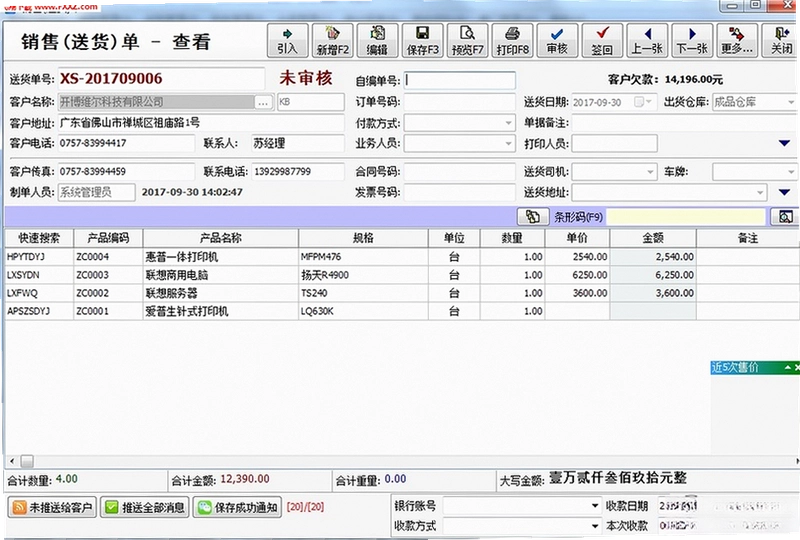
Task: Print the order with 打印F8
Action: click(513, 40)
